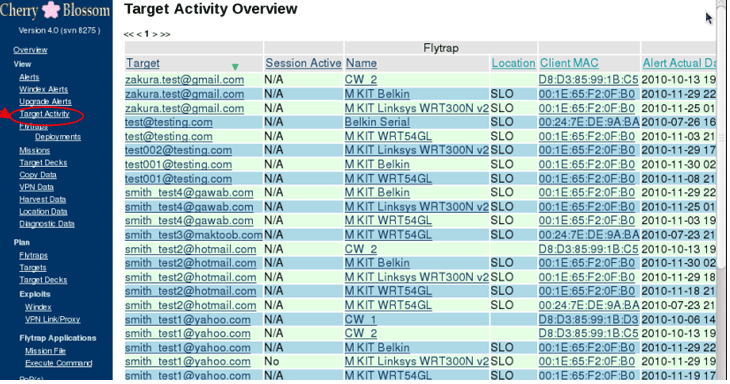730x384 pixels.
Task: Open Windex under Exploits
Action: point(38,307)
